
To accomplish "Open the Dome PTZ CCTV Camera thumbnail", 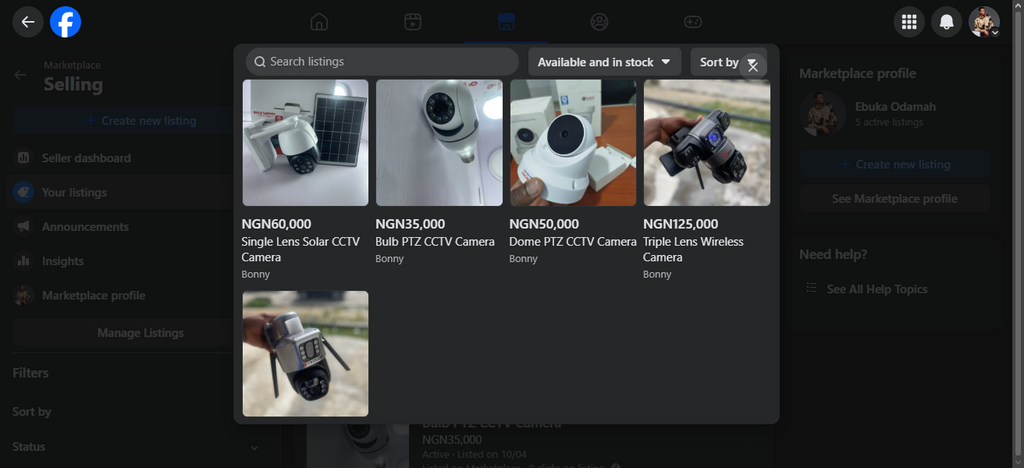I will click(573, 143).
